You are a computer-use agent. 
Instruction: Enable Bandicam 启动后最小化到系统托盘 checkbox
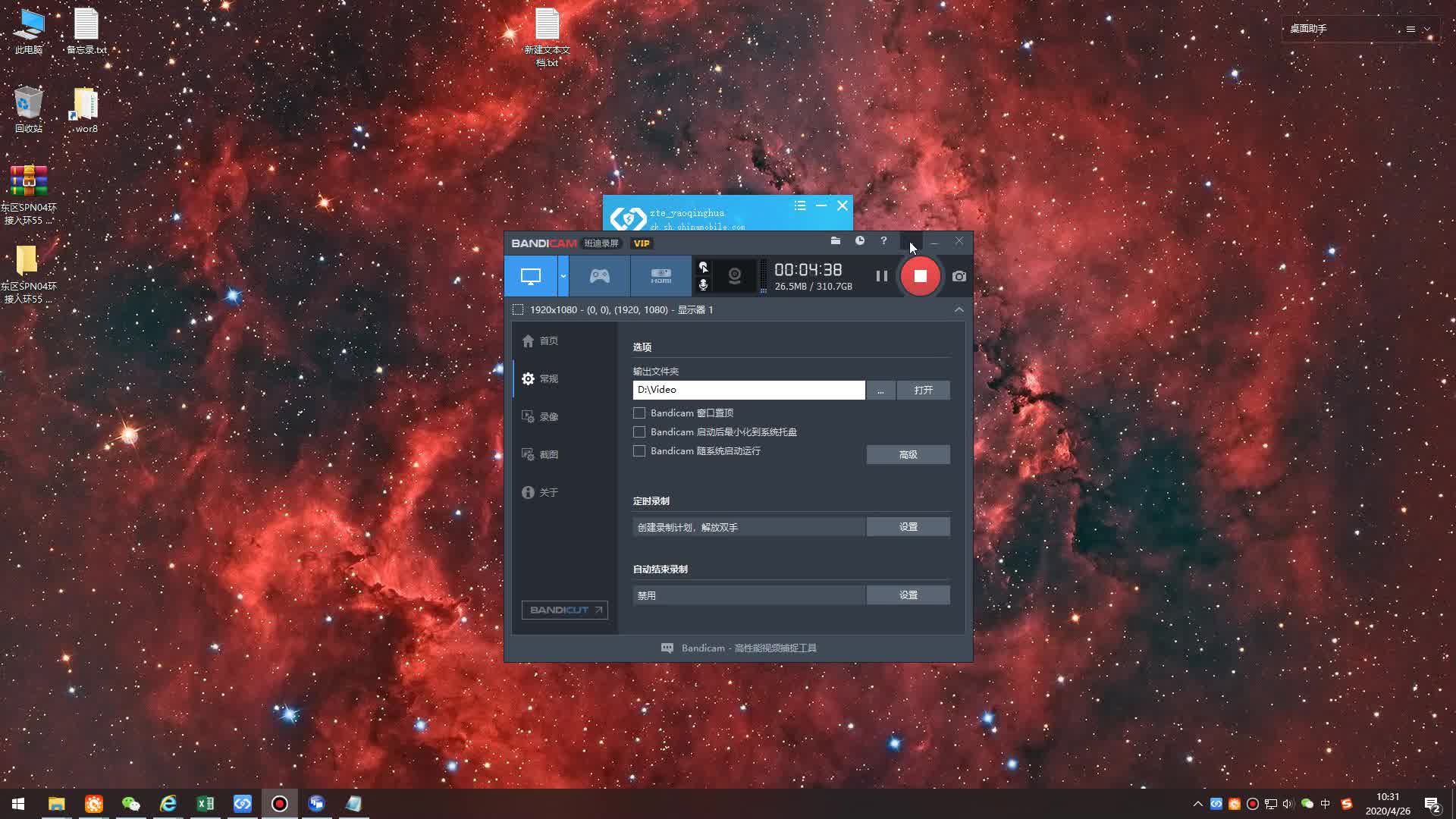[x=639, y=432]
